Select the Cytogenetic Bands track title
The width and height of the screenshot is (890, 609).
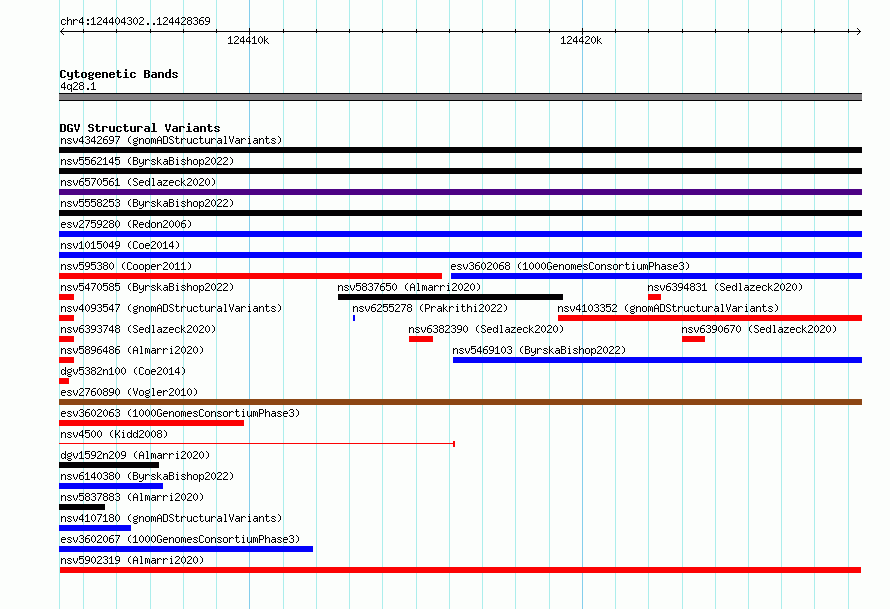pos(119,74)
